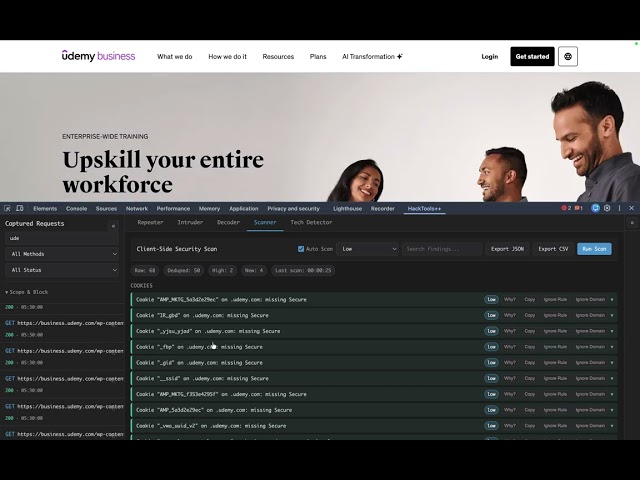Select the Scanner tab
The width and height of the screenshot is (640, 480).
[265, 222]
